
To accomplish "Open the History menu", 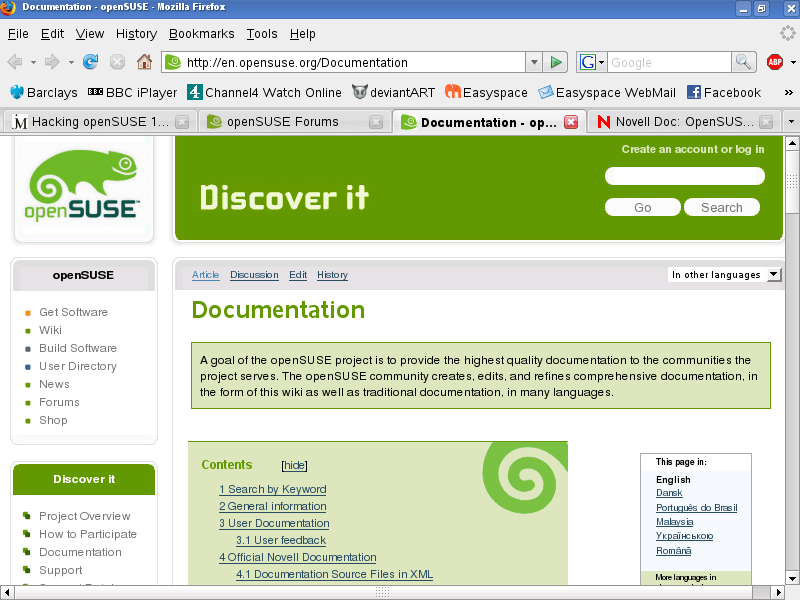I will (x=136, y=34).
